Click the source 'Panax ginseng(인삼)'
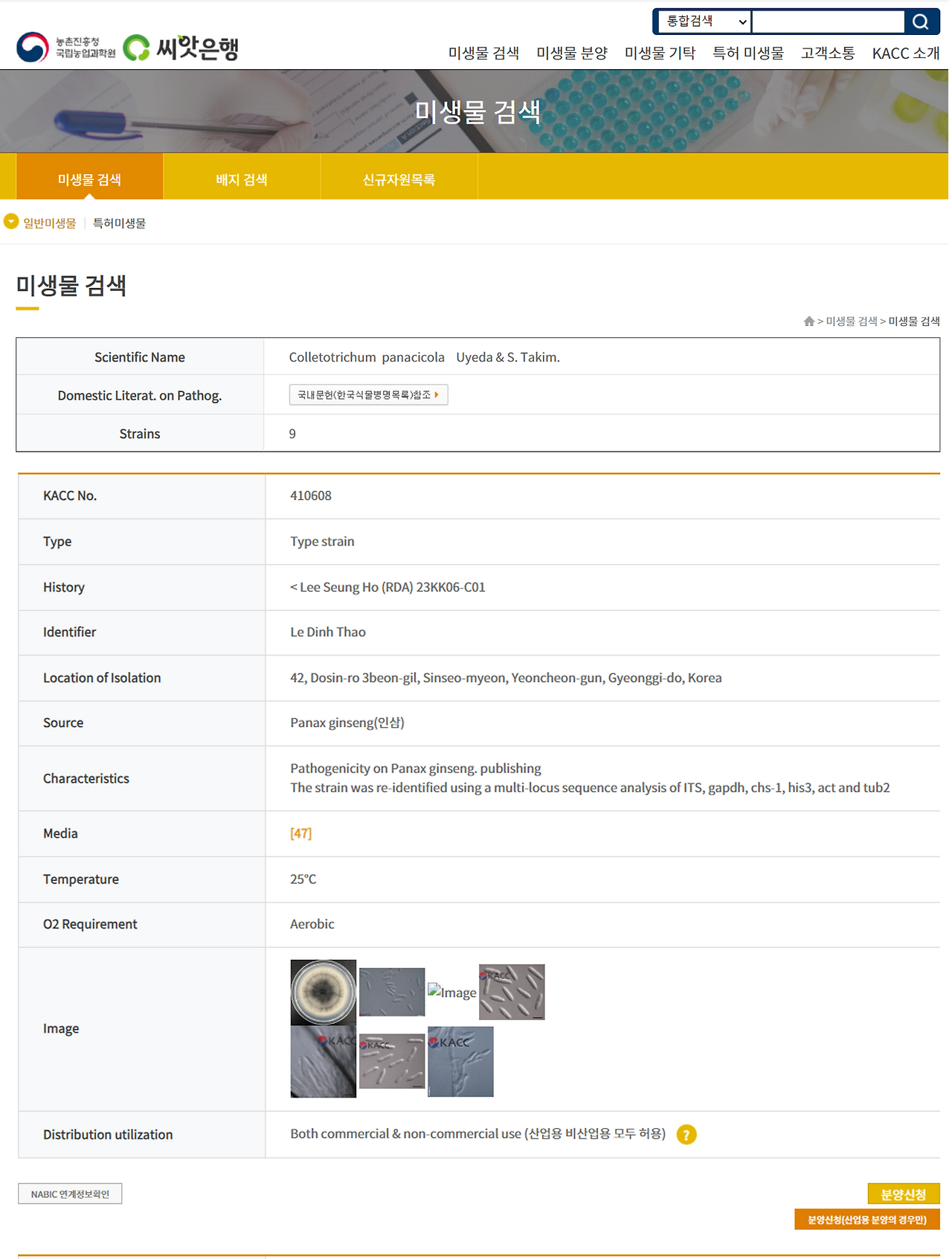The width and height of the screenshot is (952, 1259). click(347, 723)
